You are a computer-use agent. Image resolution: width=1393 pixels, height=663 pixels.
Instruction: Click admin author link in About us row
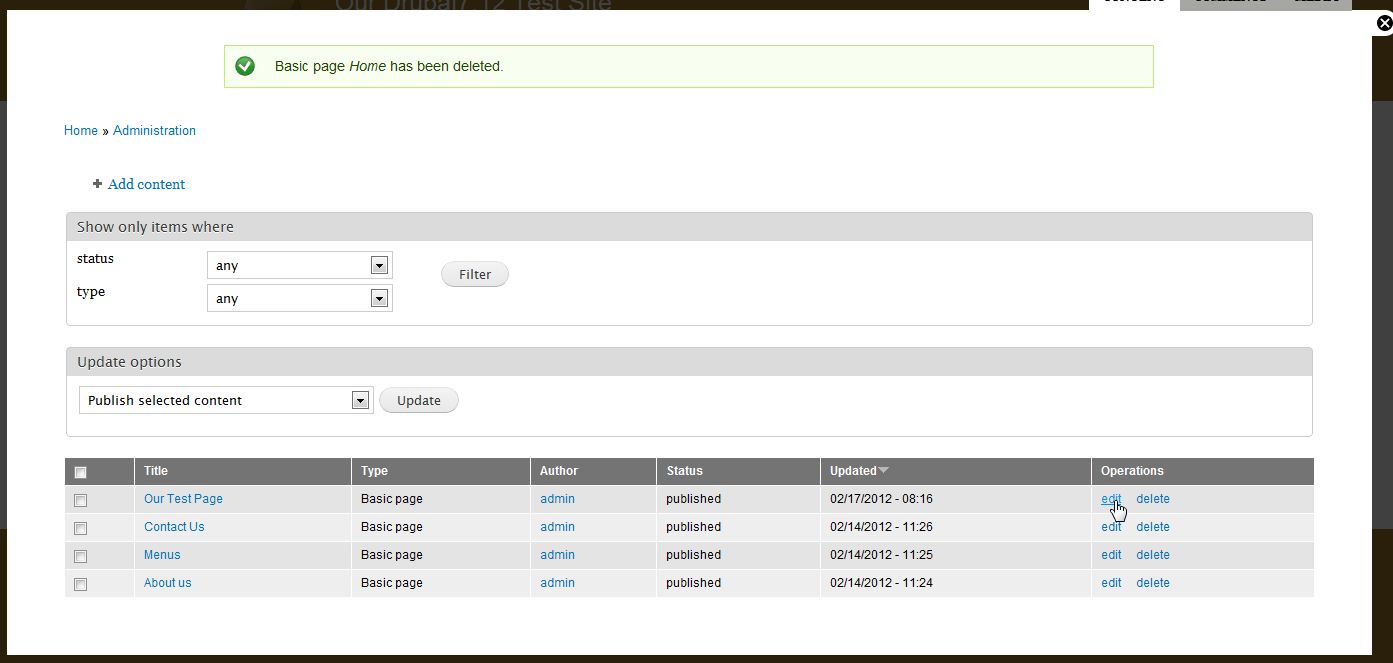click(x=557, y=583)
